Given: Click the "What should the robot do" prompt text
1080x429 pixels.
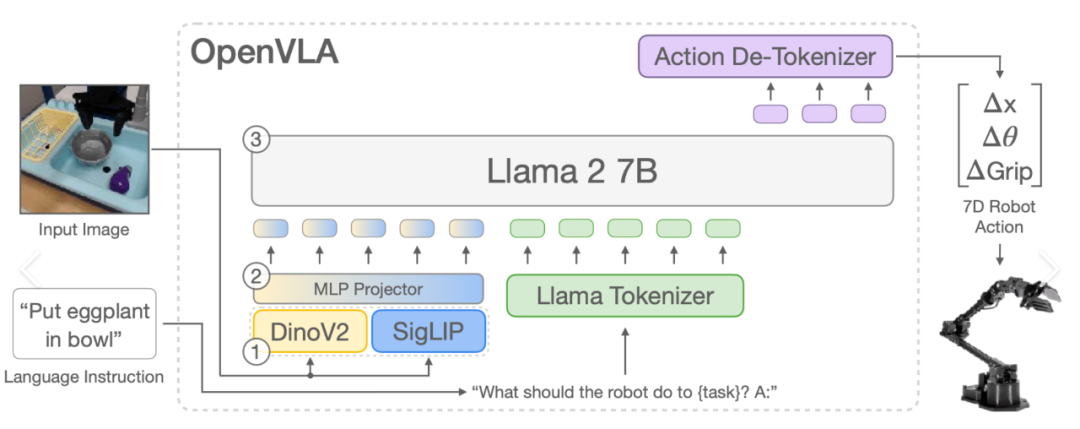Looking at the screenshot, I should tap(624, 391).
